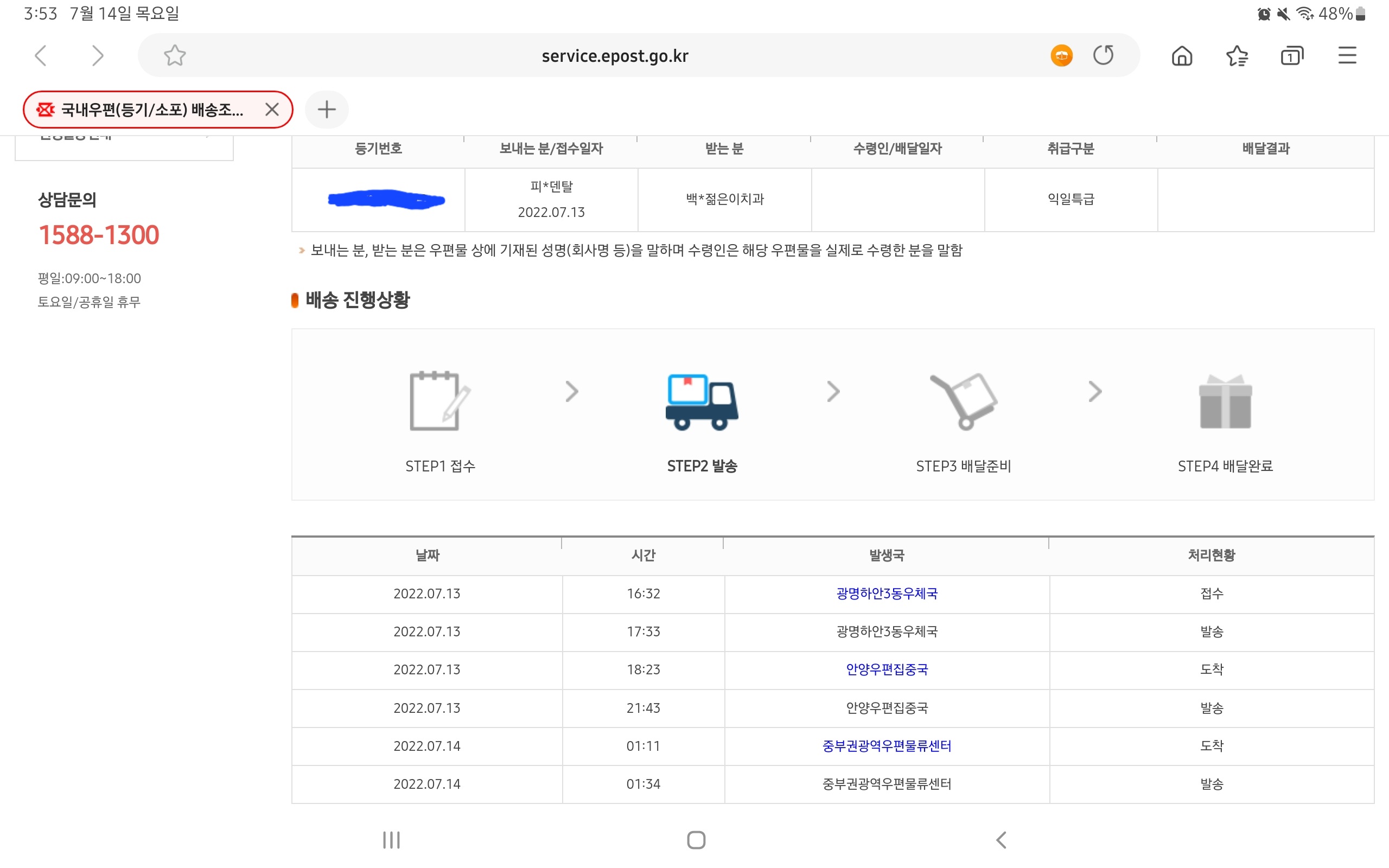The width and height of the screenshot is (1389, 868).
Task: Open 광명하안3동우체국 link at 16:32
Action: coord(887,593)
